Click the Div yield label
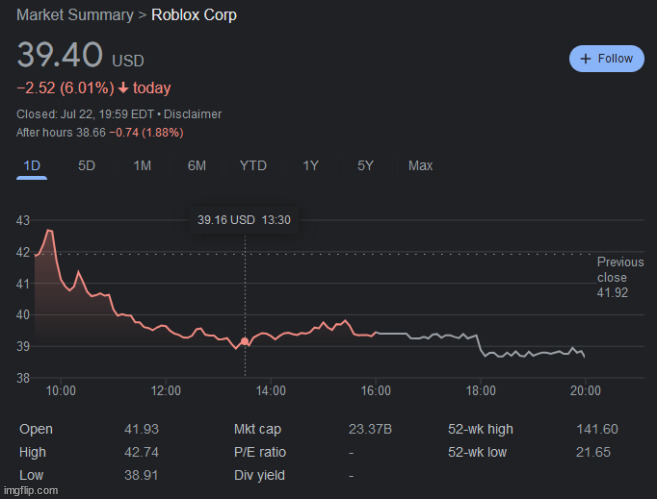Image resolution: width=657 pixels, height=499 pixels. pyautogui.click(x=259, y=475)
